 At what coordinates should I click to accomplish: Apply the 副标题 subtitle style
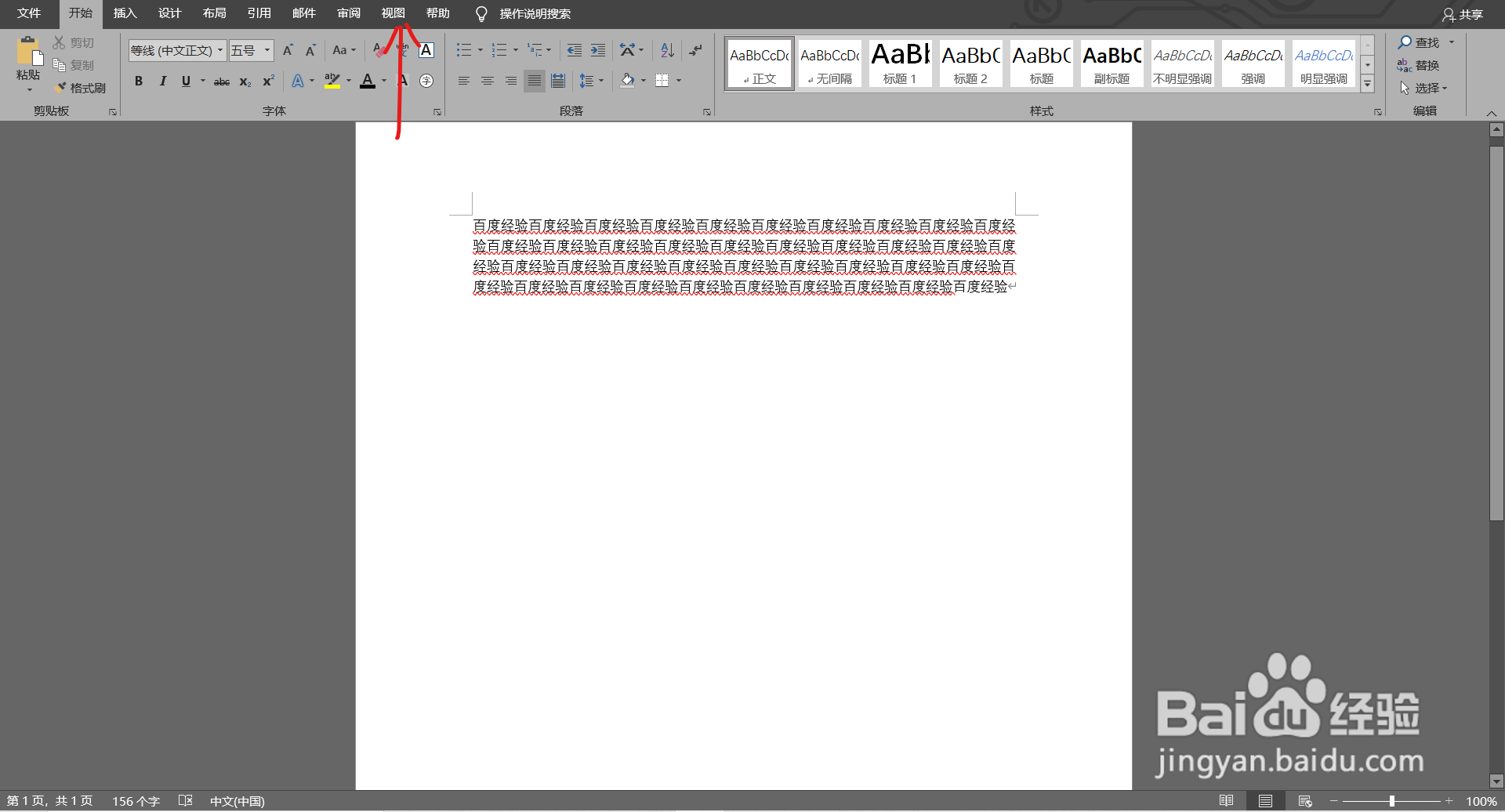click(x=1112, y=63)
